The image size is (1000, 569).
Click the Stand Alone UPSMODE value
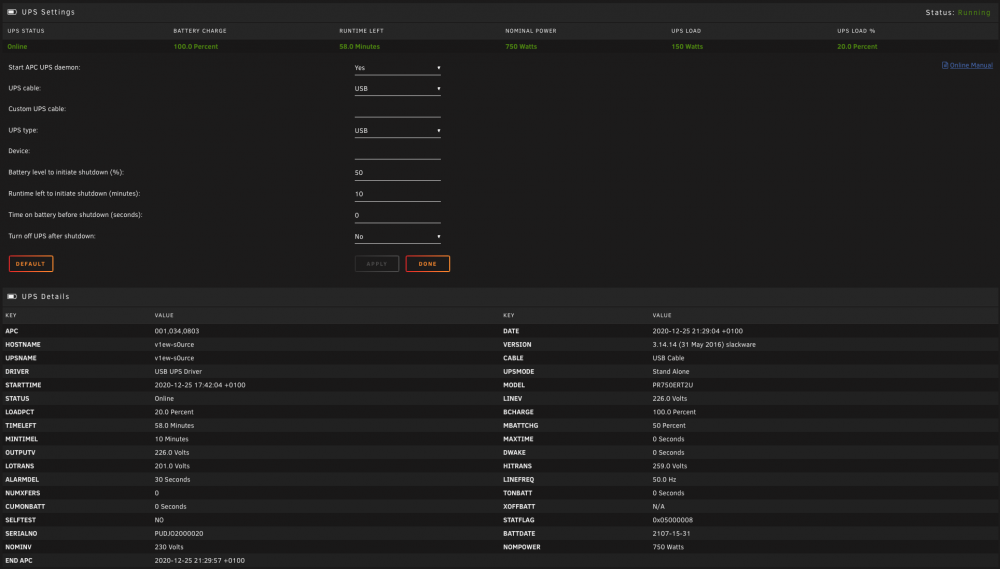(x=671, y=371)
